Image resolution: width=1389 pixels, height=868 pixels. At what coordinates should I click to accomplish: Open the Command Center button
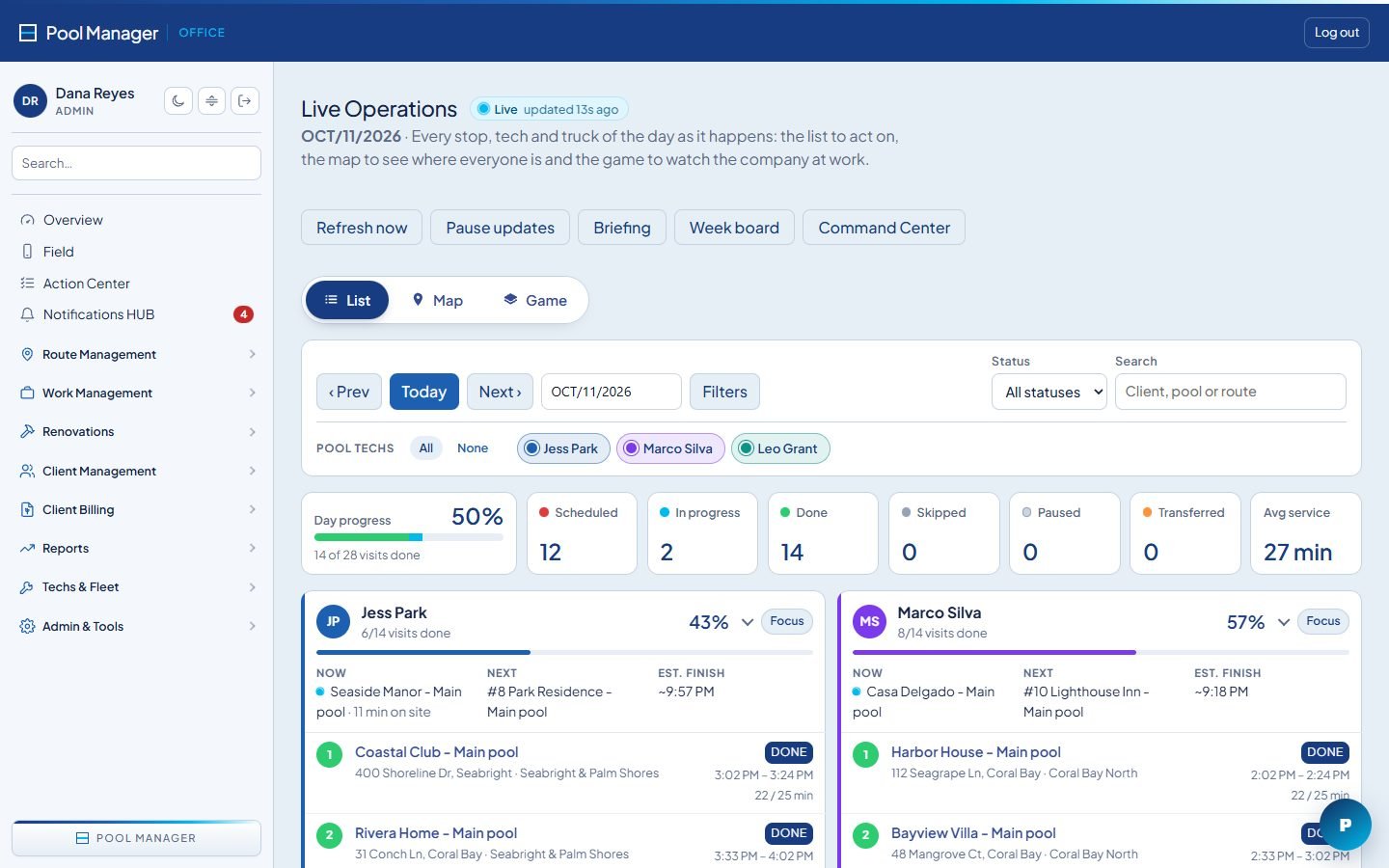(x=884, y=228)
